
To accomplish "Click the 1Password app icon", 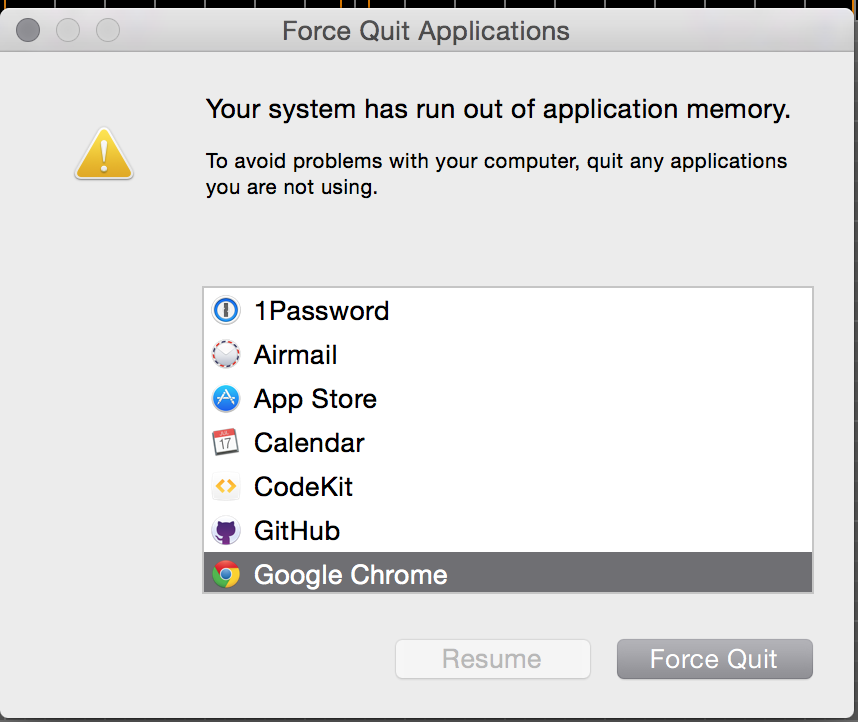I will pos(226,311).
